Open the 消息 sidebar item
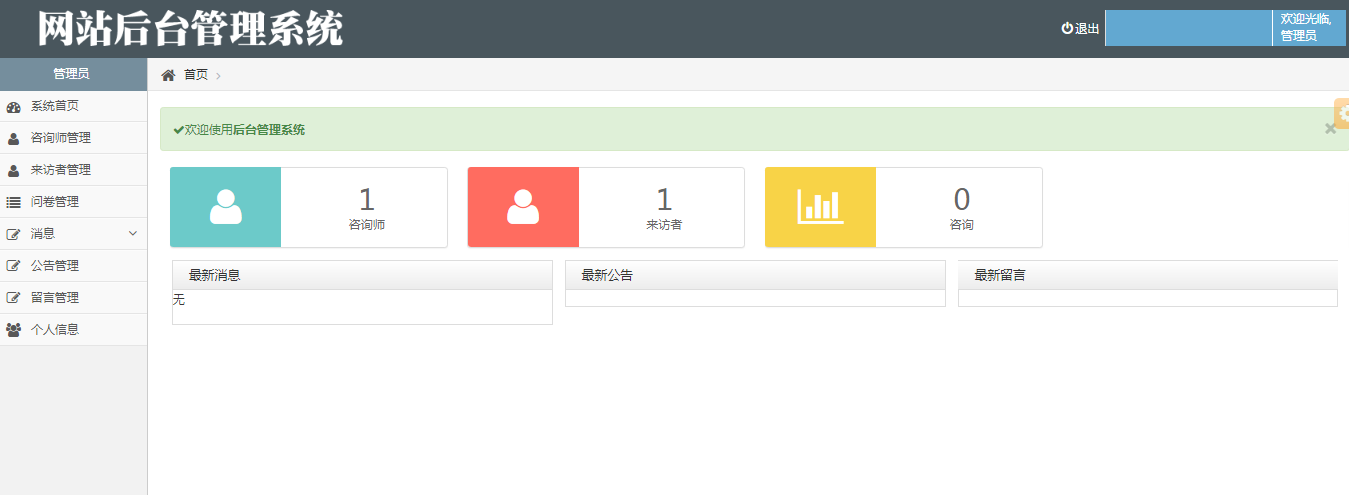The height and width of the screenshot is (495, 1349). click(x=74, y=234)
